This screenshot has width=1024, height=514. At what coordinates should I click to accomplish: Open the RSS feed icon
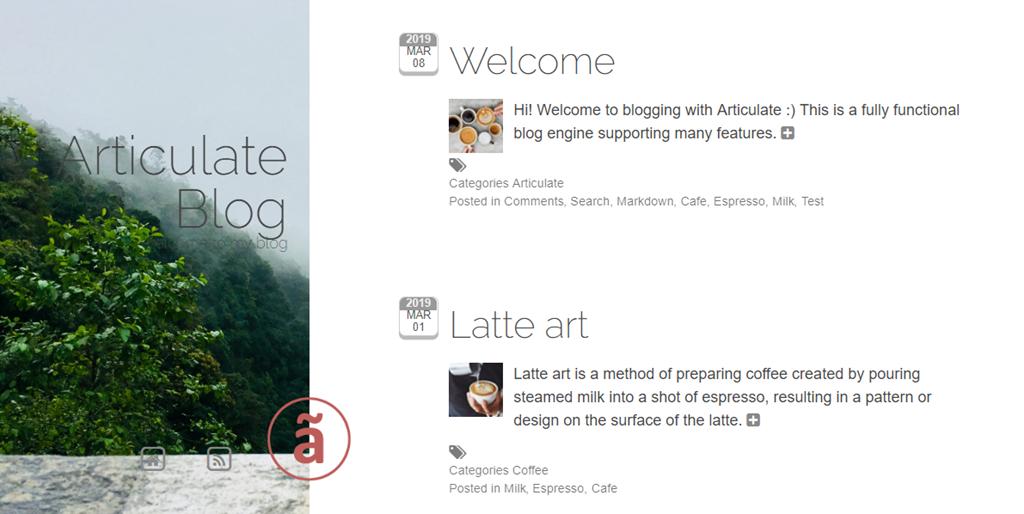219,459
